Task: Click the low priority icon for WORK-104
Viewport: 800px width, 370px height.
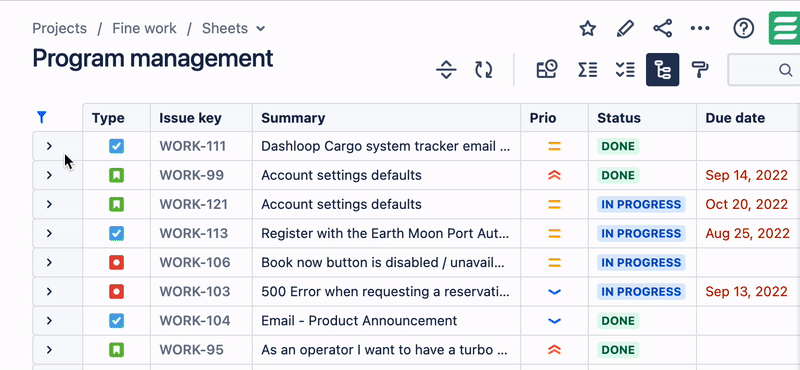Action: (x=554, y=321)
